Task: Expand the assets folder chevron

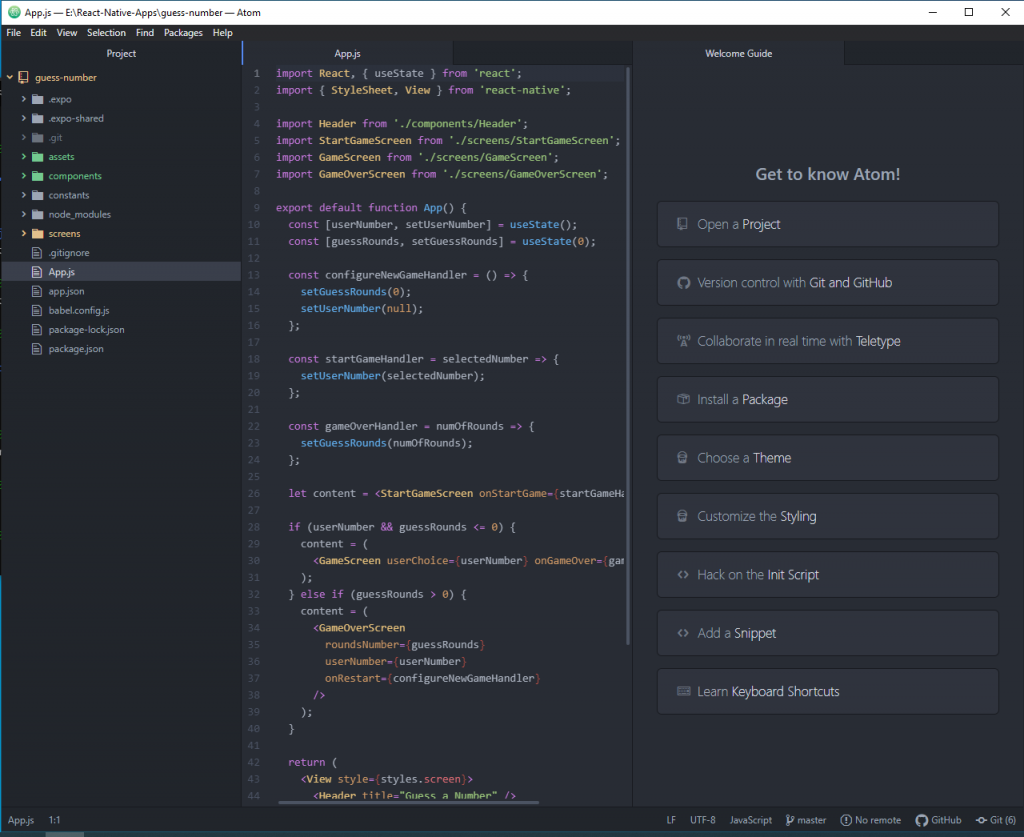Action: [24, 157]
